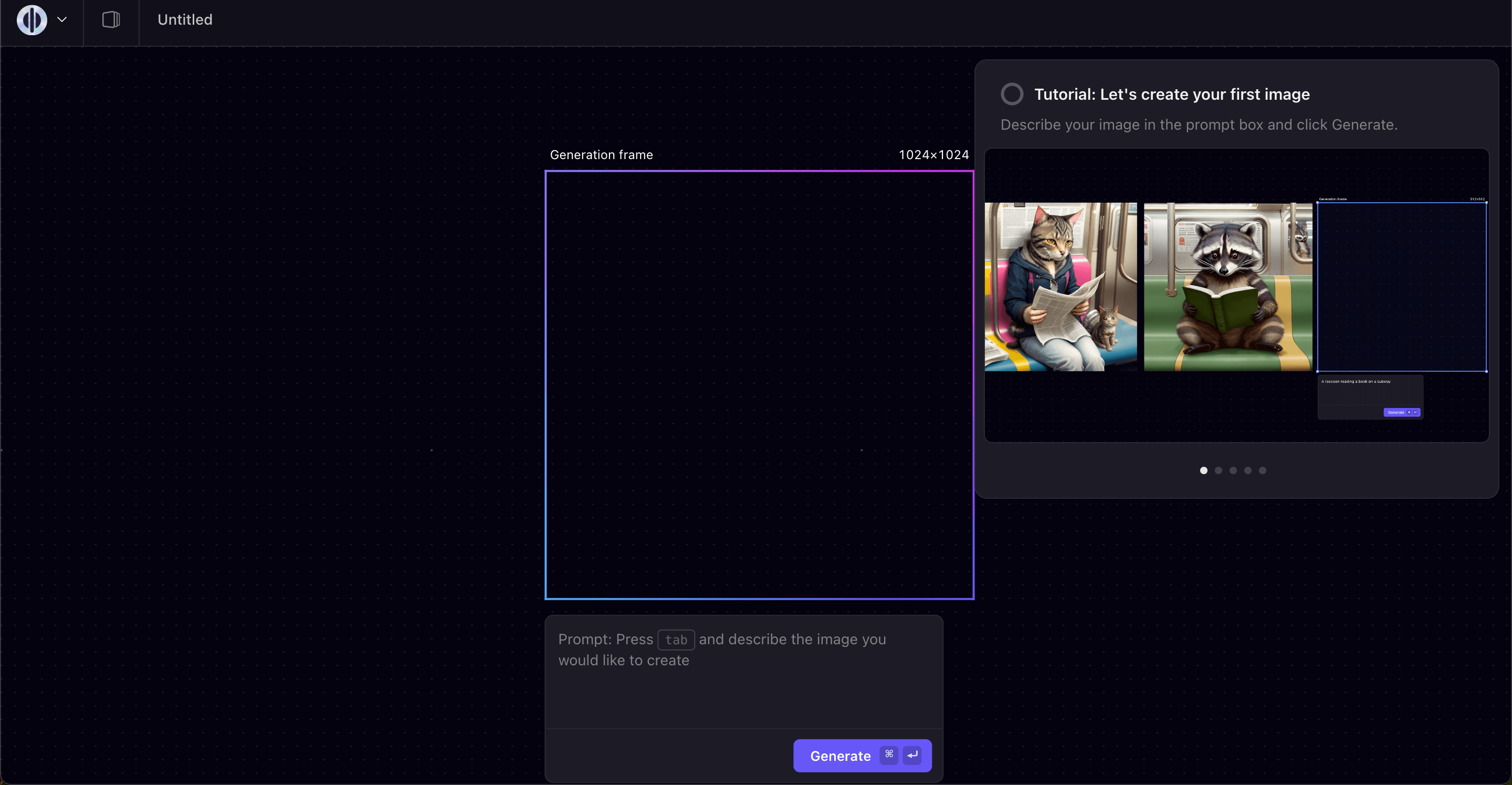Image resolution: width=1512 pixels, height=785 pixels.
Task: Select the Generation frame label
Action: (x=601, y=155)
